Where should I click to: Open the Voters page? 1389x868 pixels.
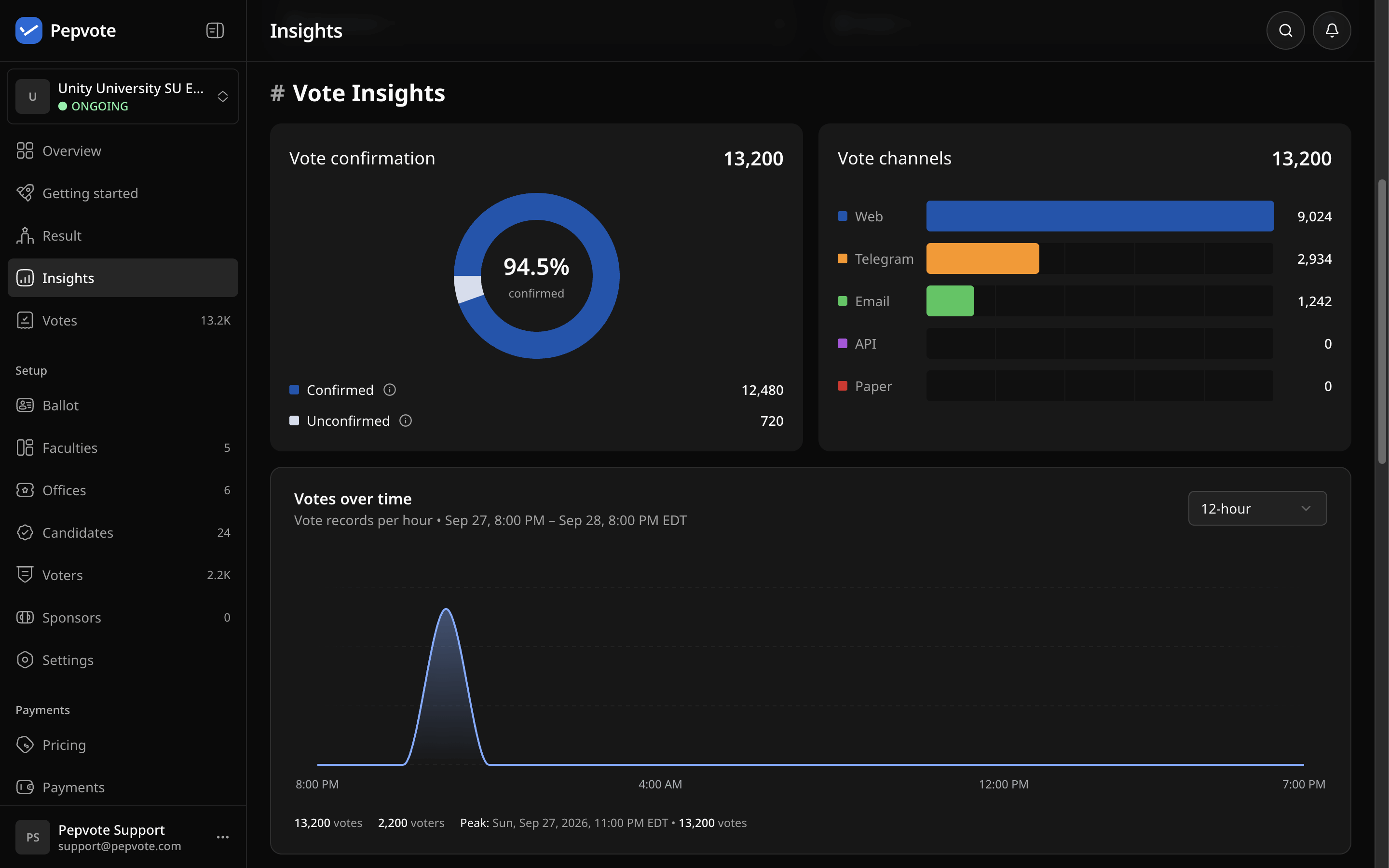click(x=123, y=575)
